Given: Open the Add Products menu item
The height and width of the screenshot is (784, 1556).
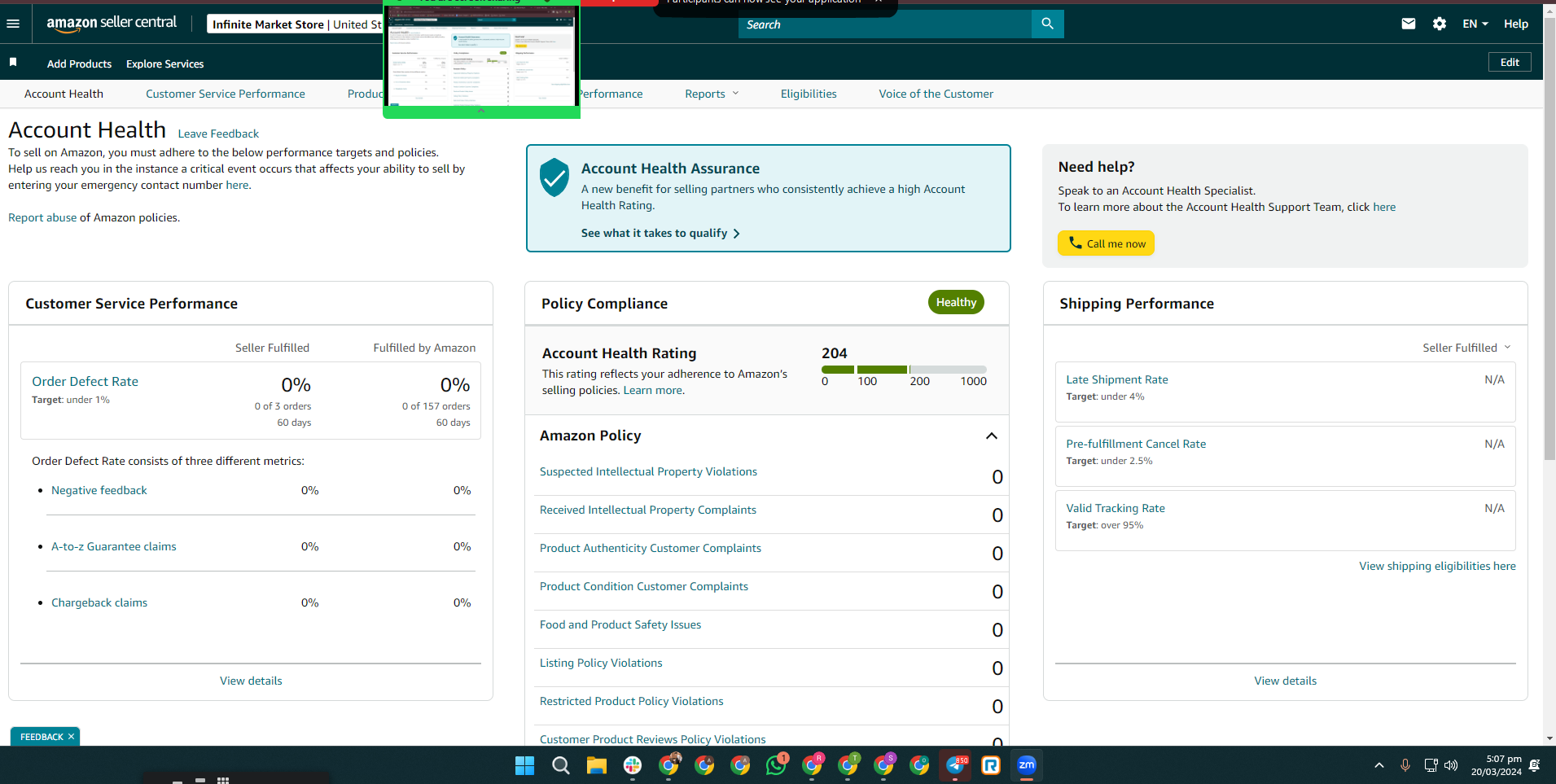Looking at the screenshot, I should pyautogui.click(x=79, y=64).
